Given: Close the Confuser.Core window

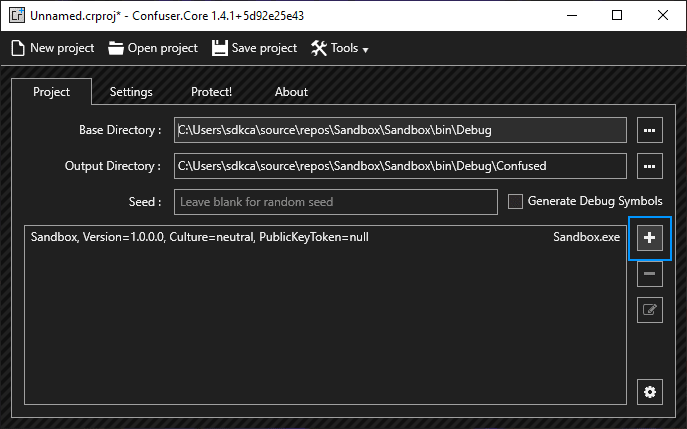Looking at the screenshot, I should (x=663, y=16).
